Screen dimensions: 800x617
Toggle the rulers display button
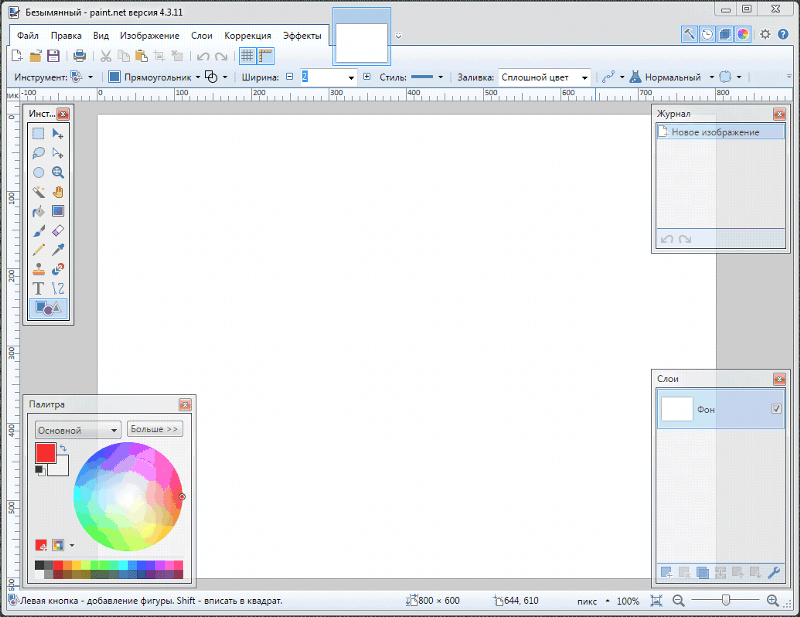266,56
